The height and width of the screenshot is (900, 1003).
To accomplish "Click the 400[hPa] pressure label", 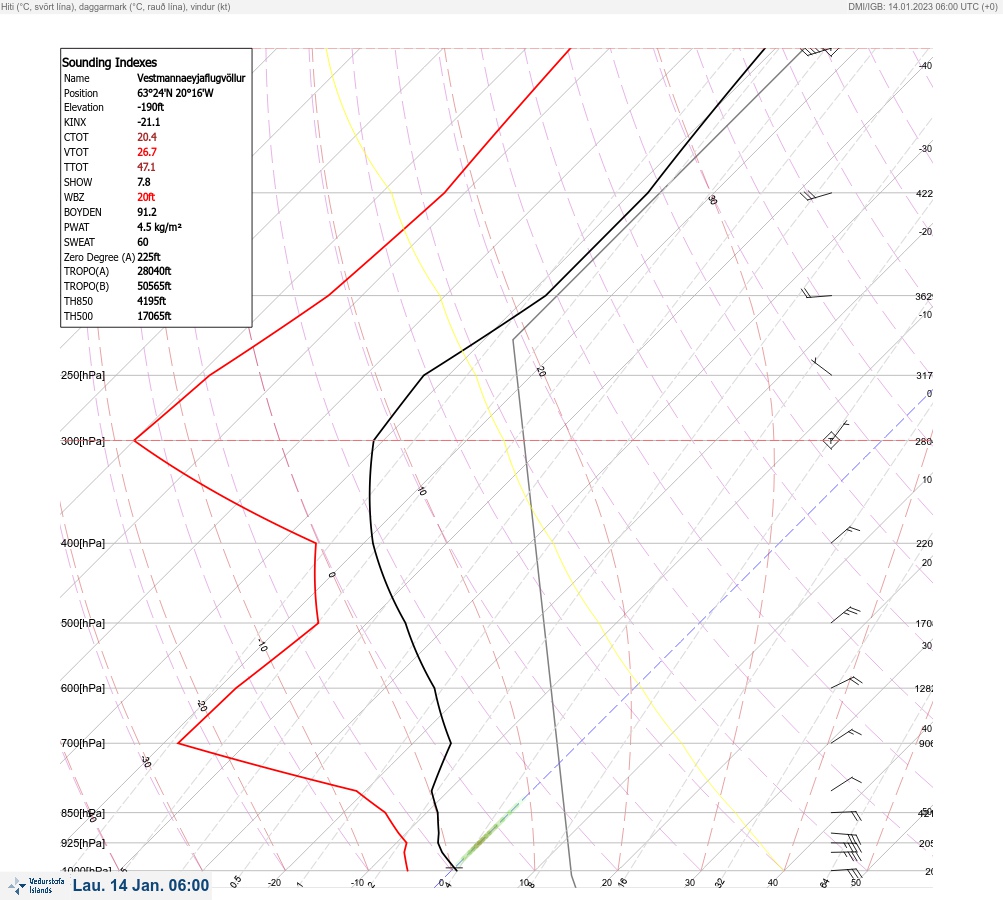I will click(83, 543).
